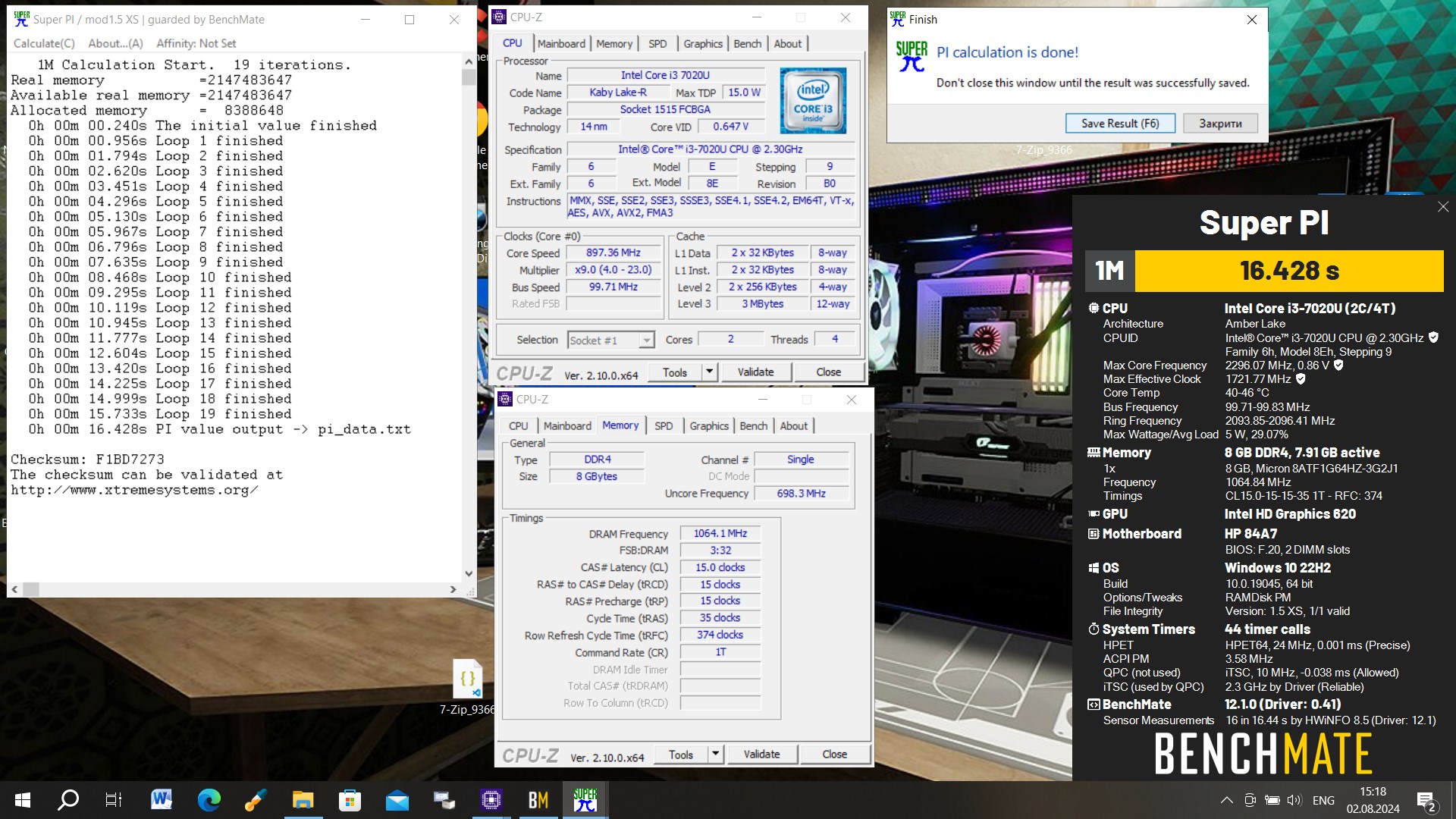
Task: Open Bench tab in bottom CPU-Z
Action: 754,425
